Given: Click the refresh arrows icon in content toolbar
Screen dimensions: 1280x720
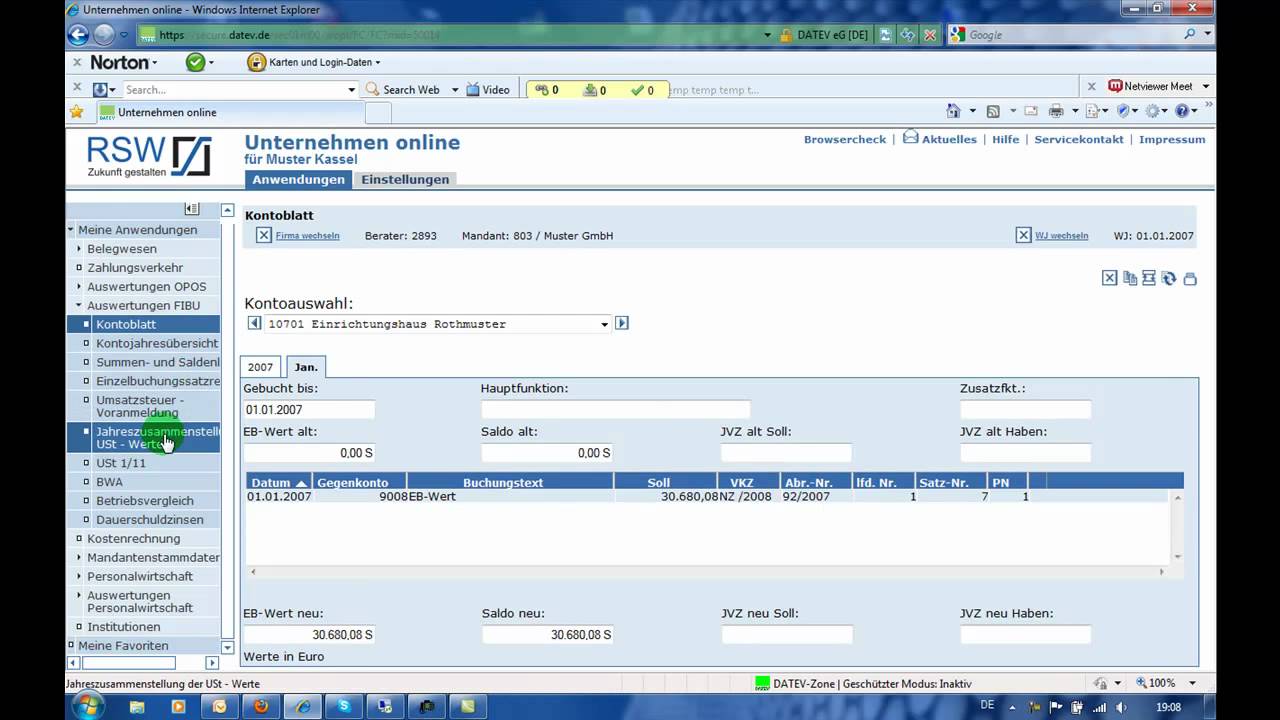Looking at the screenshot, I should click(x=1169, y=278).
